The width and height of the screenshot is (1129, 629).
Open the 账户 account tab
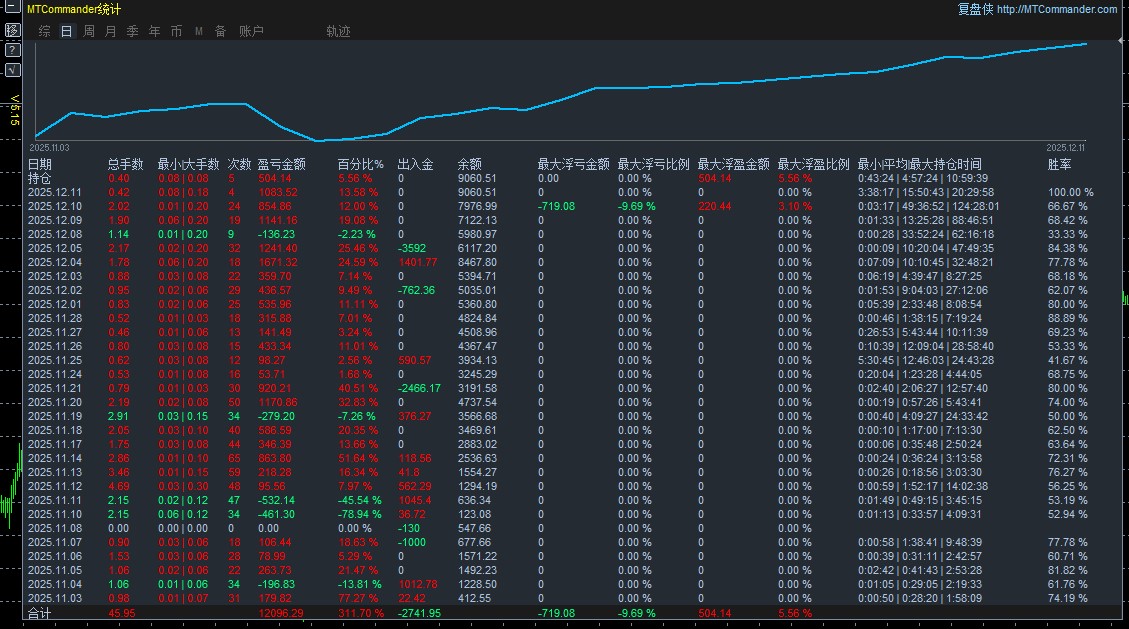pyautogui.click(x=251, y=31)
